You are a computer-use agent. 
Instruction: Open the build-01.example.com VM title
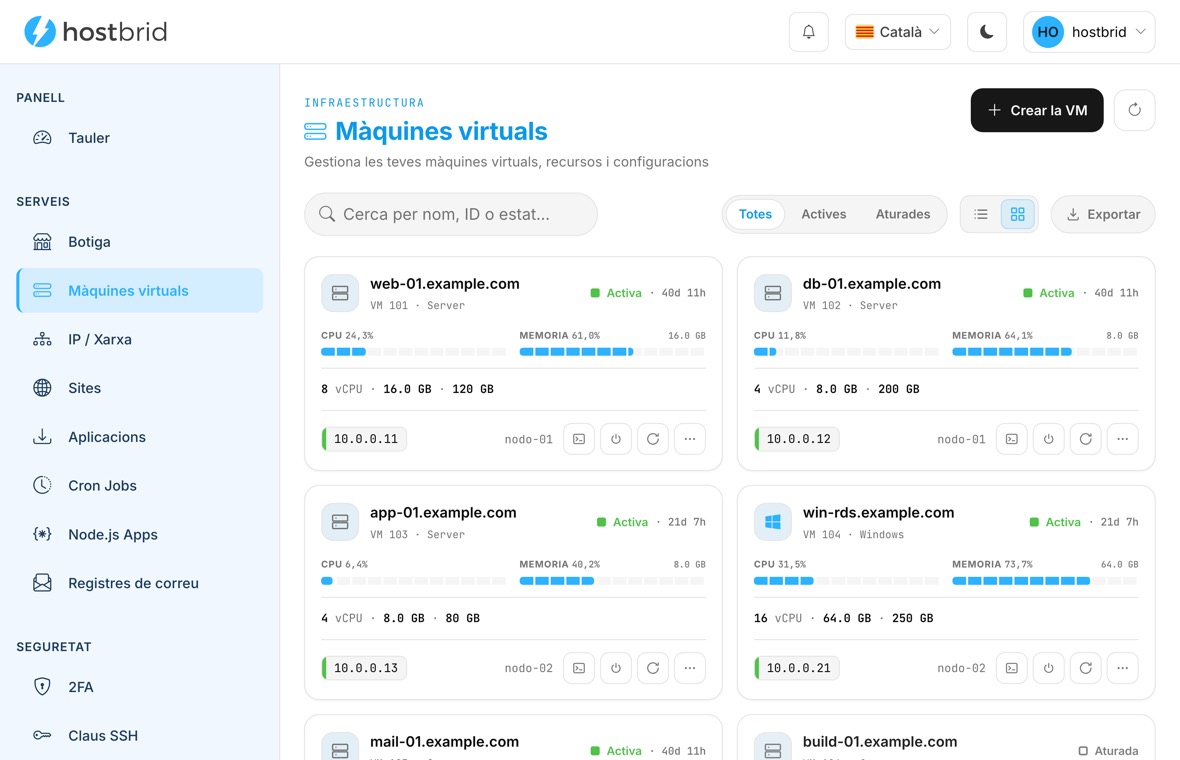[x=880, y=741]
